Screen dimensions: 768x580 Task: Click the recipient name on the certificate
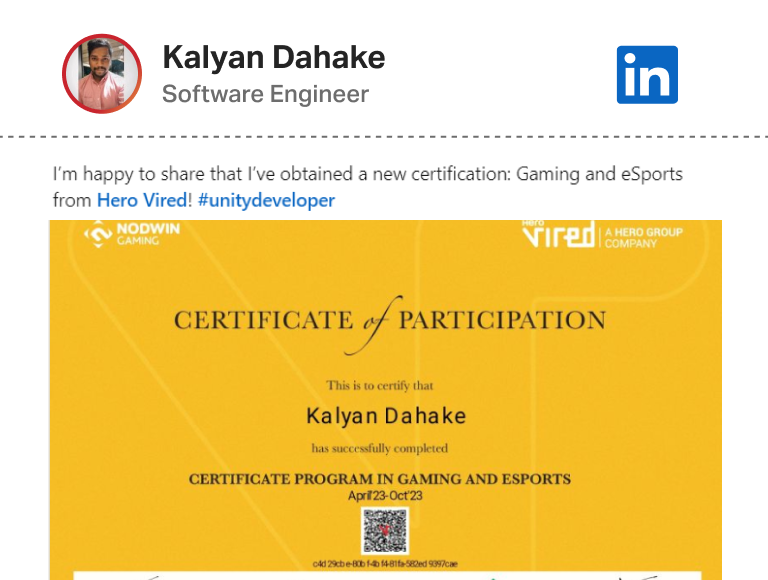click(385, 415)
